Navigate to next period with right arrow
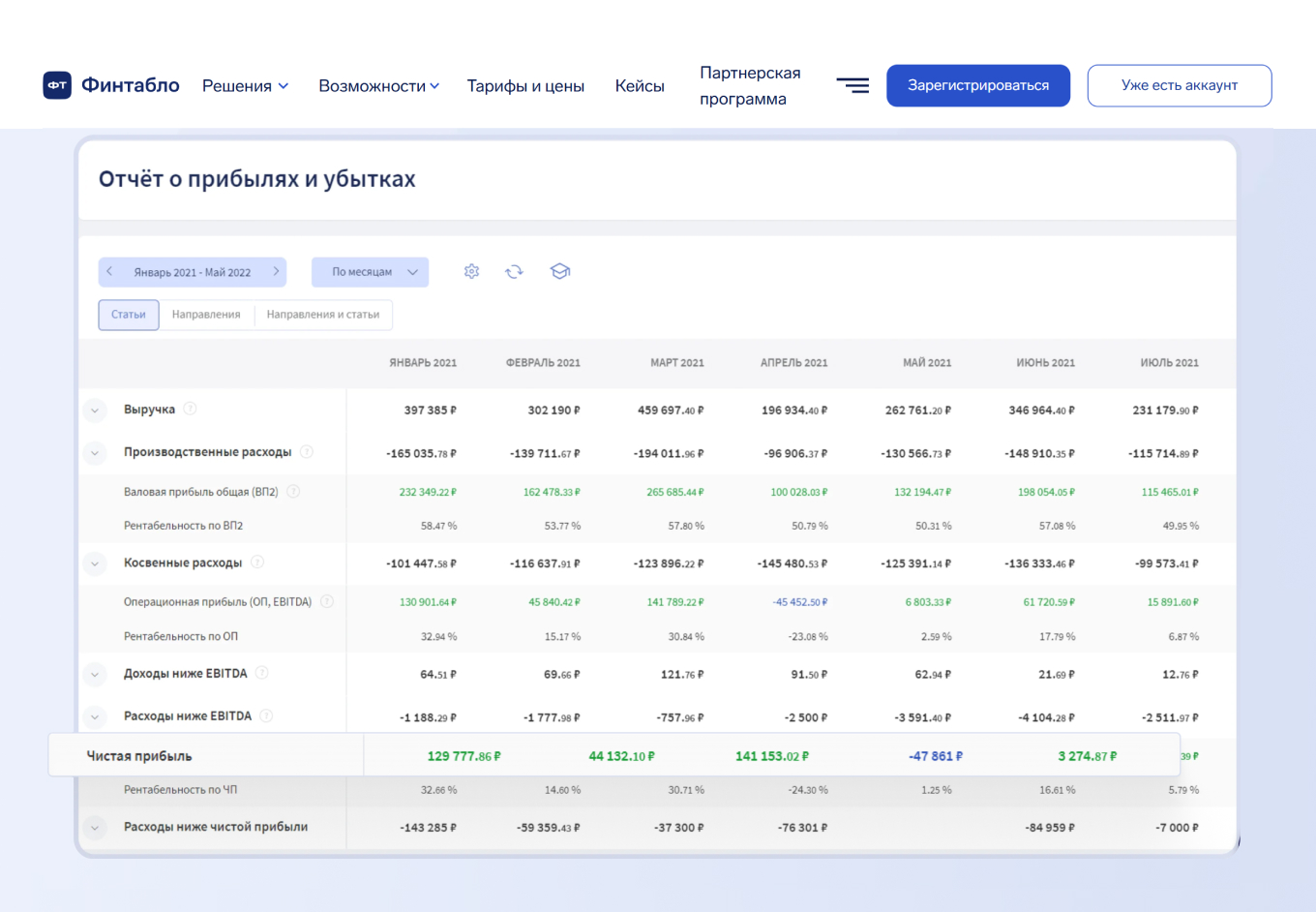Viewport: 1316px width, 912px height. click(276, 272)
